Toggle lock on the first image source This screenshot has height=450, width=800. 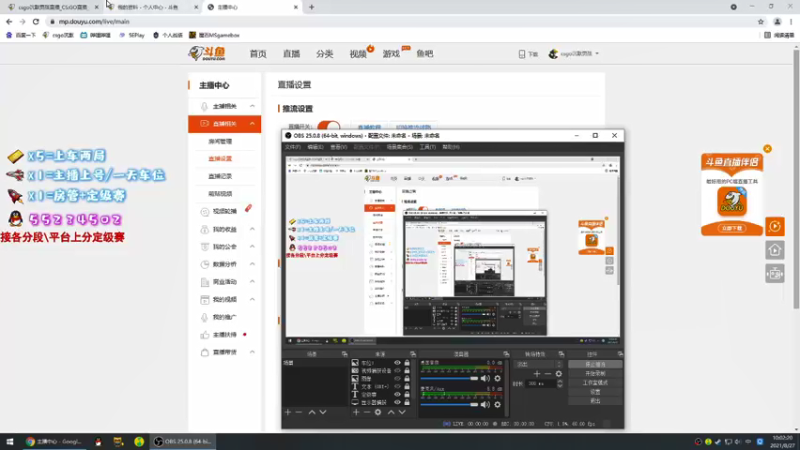[407, 363]
